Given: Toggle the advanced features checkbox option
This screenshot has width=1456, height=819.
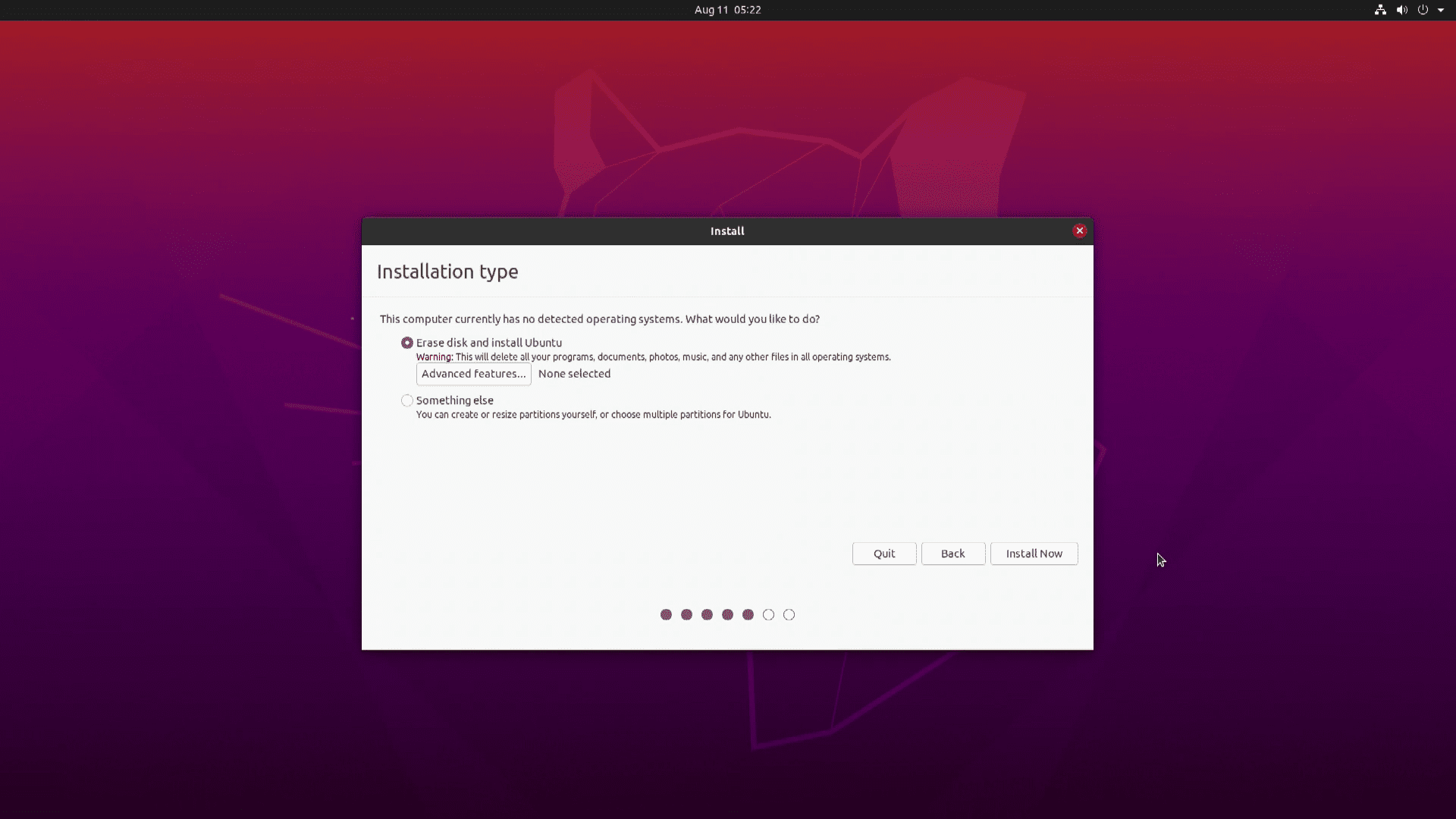Looking at the screenshot, I should pyautogui.click(x=473, y=373).
